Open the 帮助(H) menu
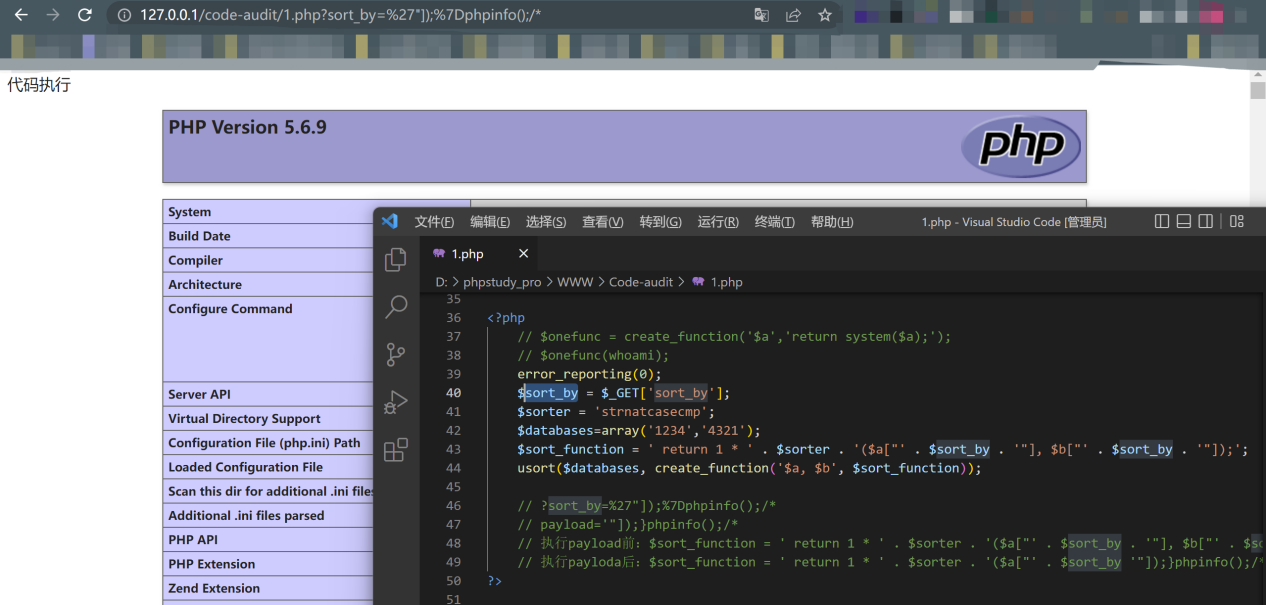 pos(832,222)
